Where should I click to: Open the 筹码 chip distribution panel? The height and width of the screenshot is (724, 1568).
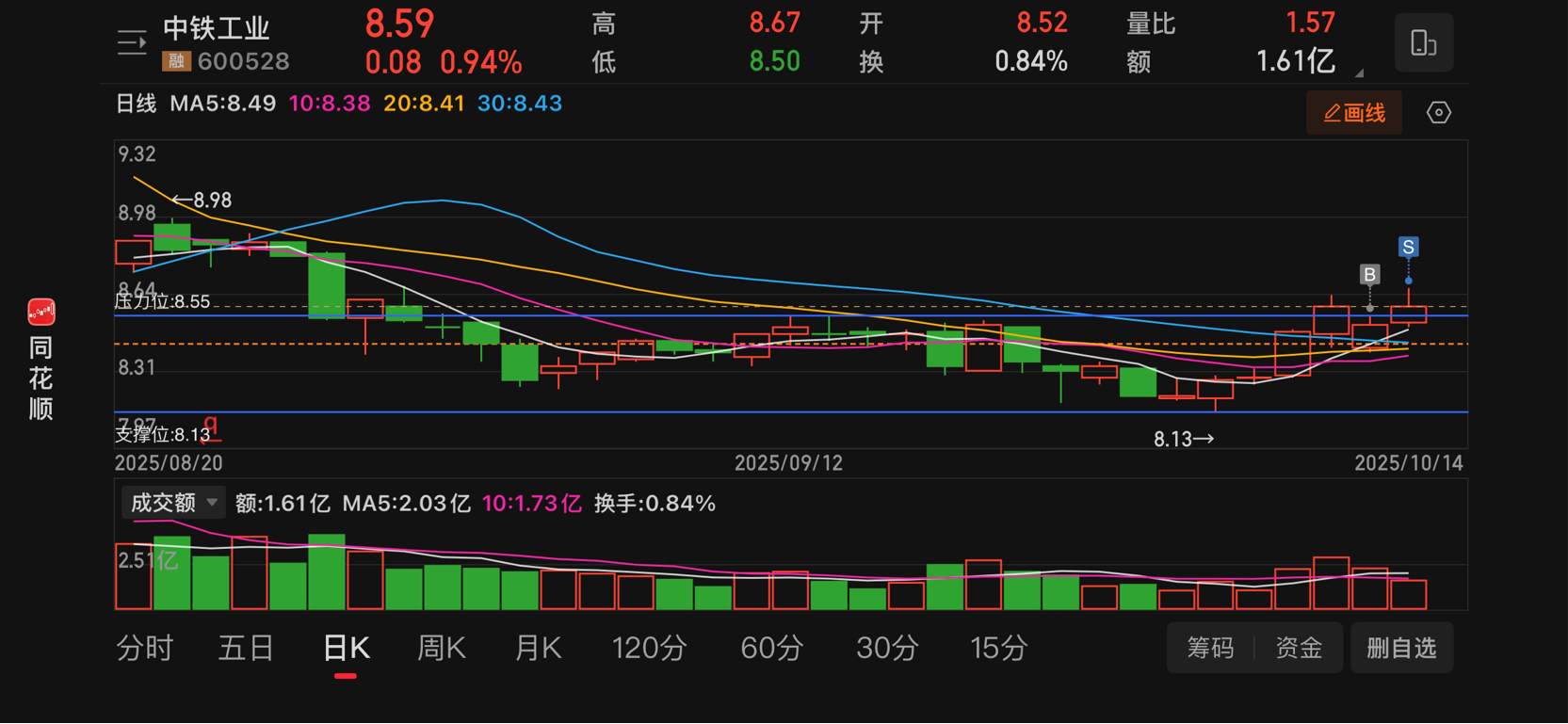(x=1210, y=648)
